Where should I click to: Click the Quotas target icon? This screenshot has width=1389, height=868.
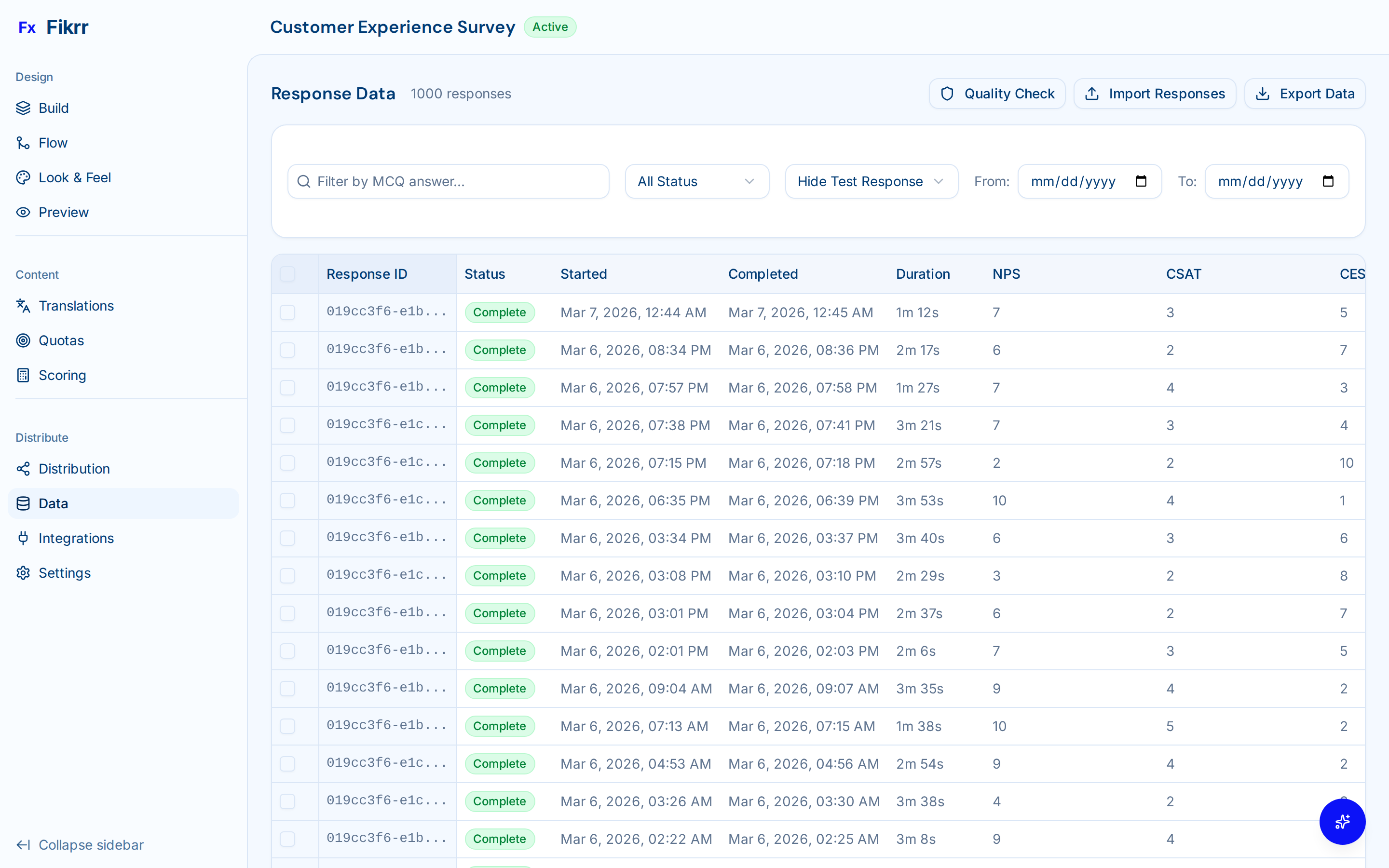[23, 340]
